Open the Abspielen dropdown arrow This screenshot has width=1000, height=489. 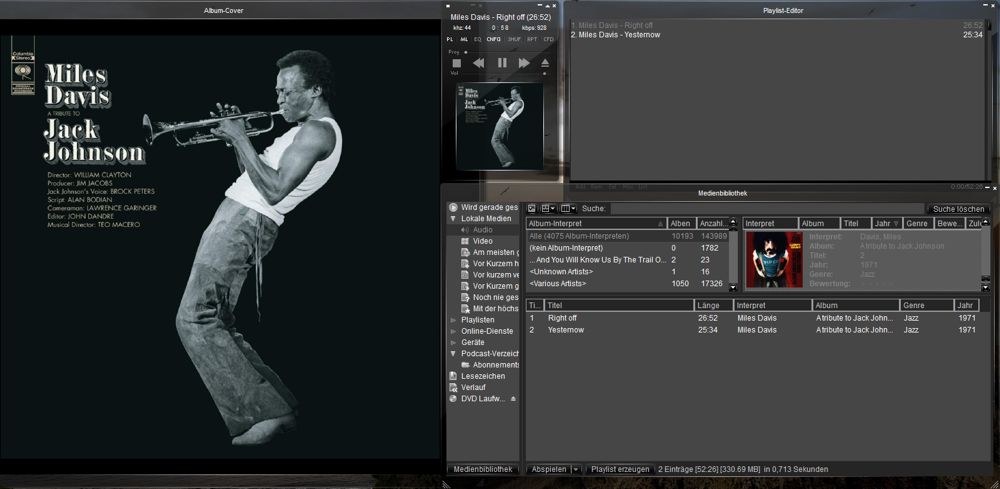(576, 468)
